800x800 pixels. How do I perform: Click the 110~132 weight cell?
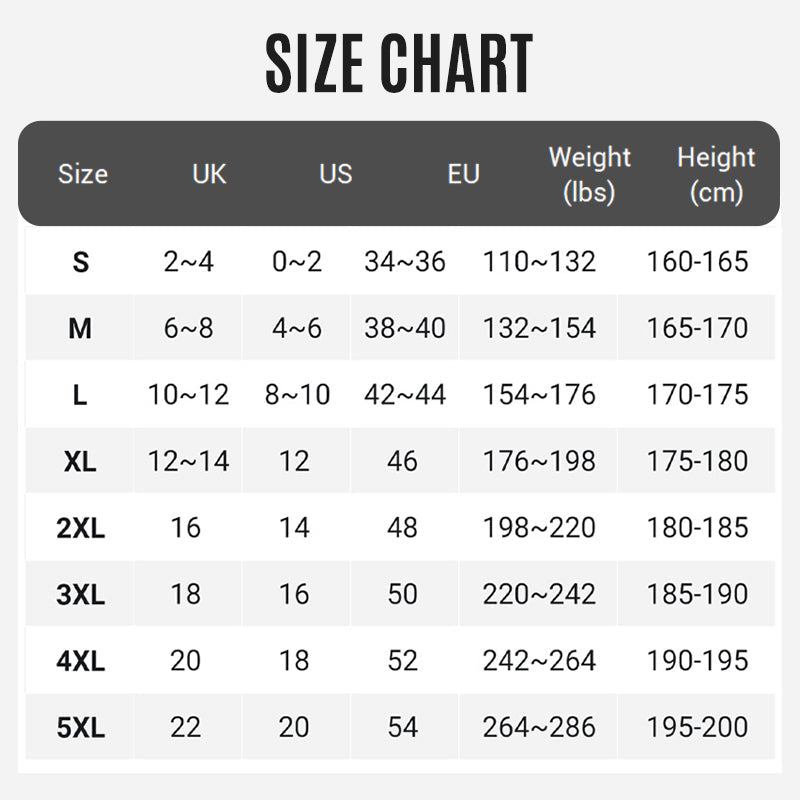(x=539, y=262)
